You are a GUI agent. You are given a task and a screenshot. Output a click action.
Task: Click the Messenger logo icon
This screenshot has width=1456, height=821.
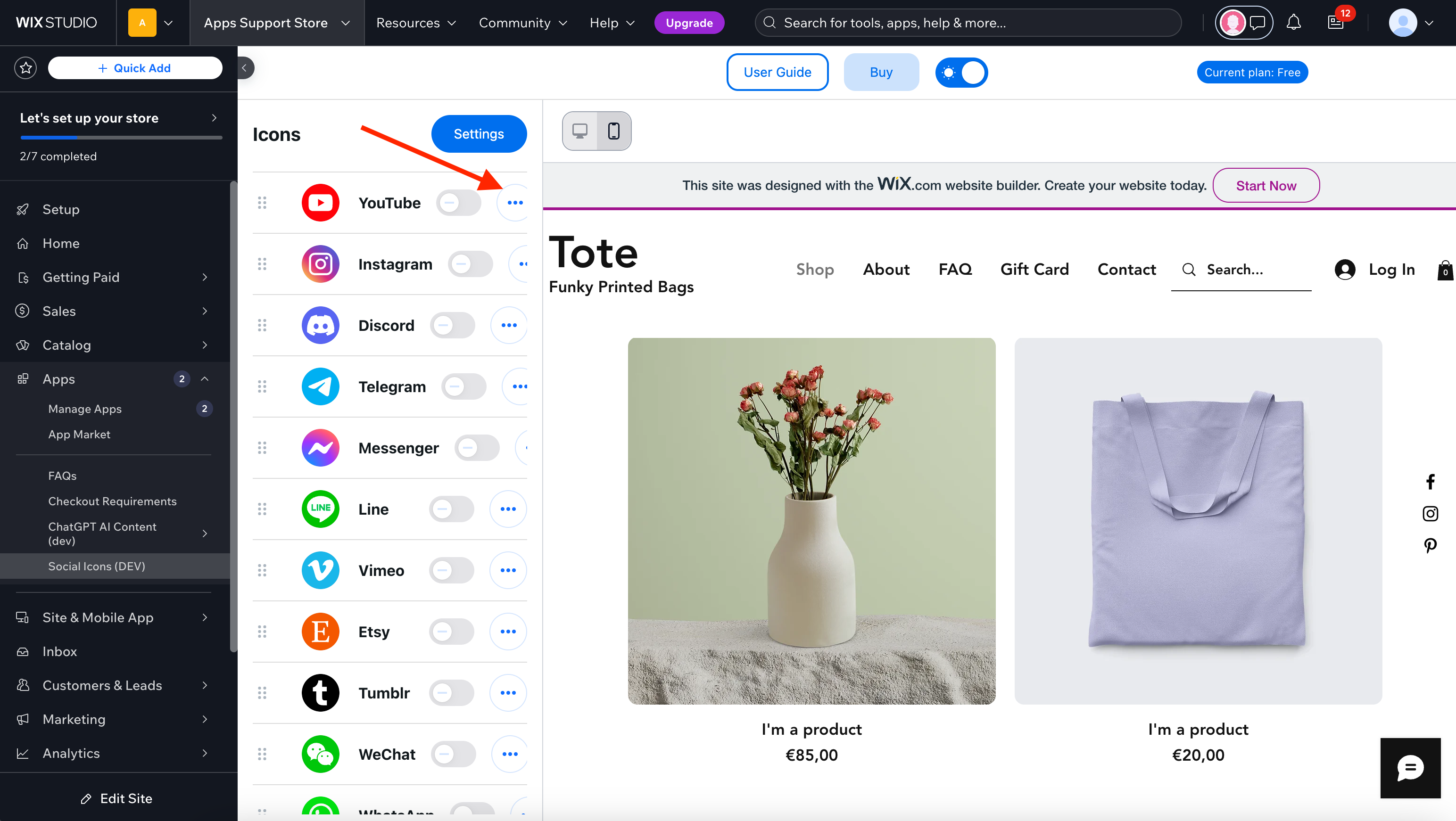pos(321,448)
